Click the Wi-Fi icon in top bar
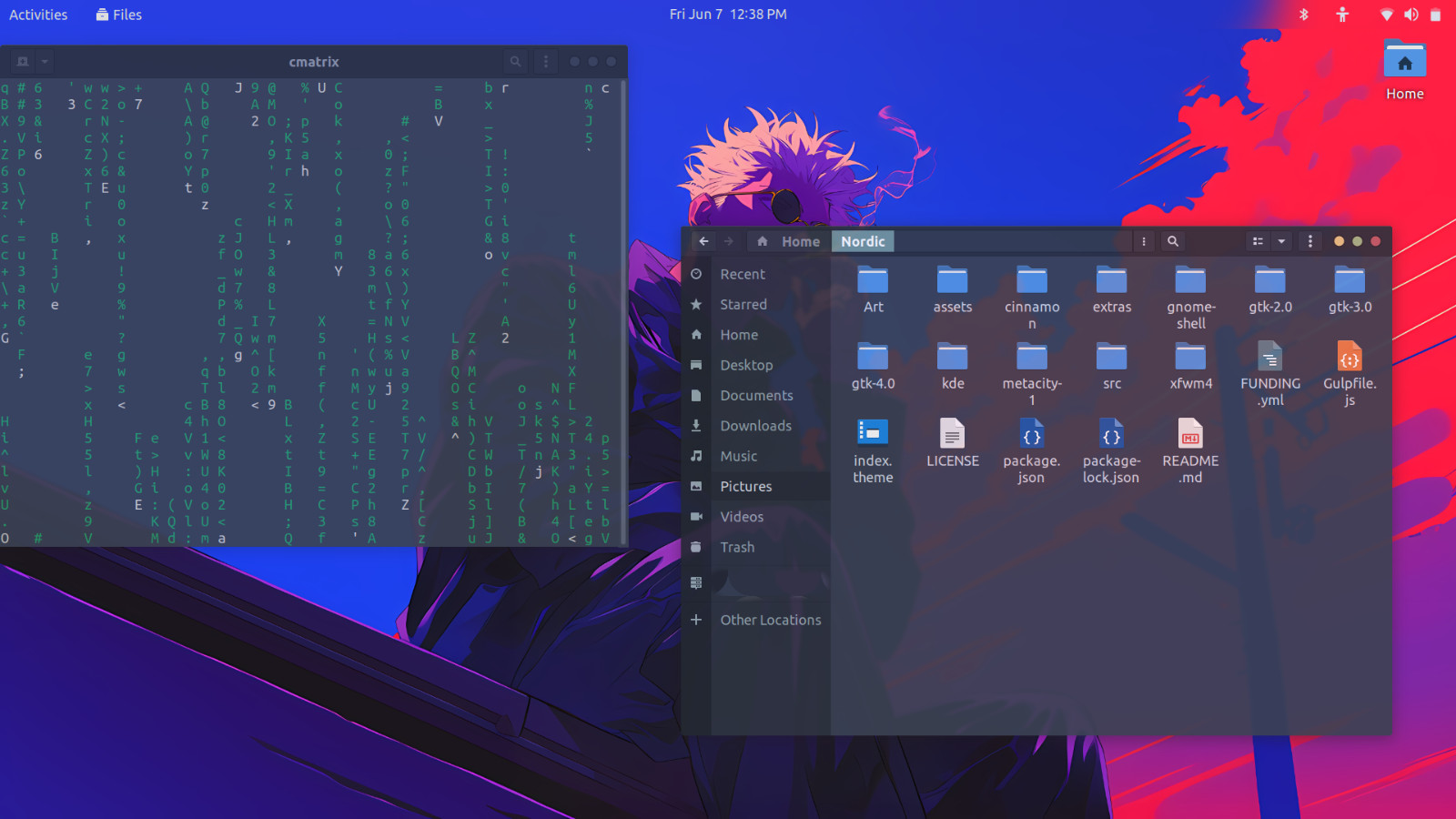This screenshot has width=1456, height=819. (1387, 15)
